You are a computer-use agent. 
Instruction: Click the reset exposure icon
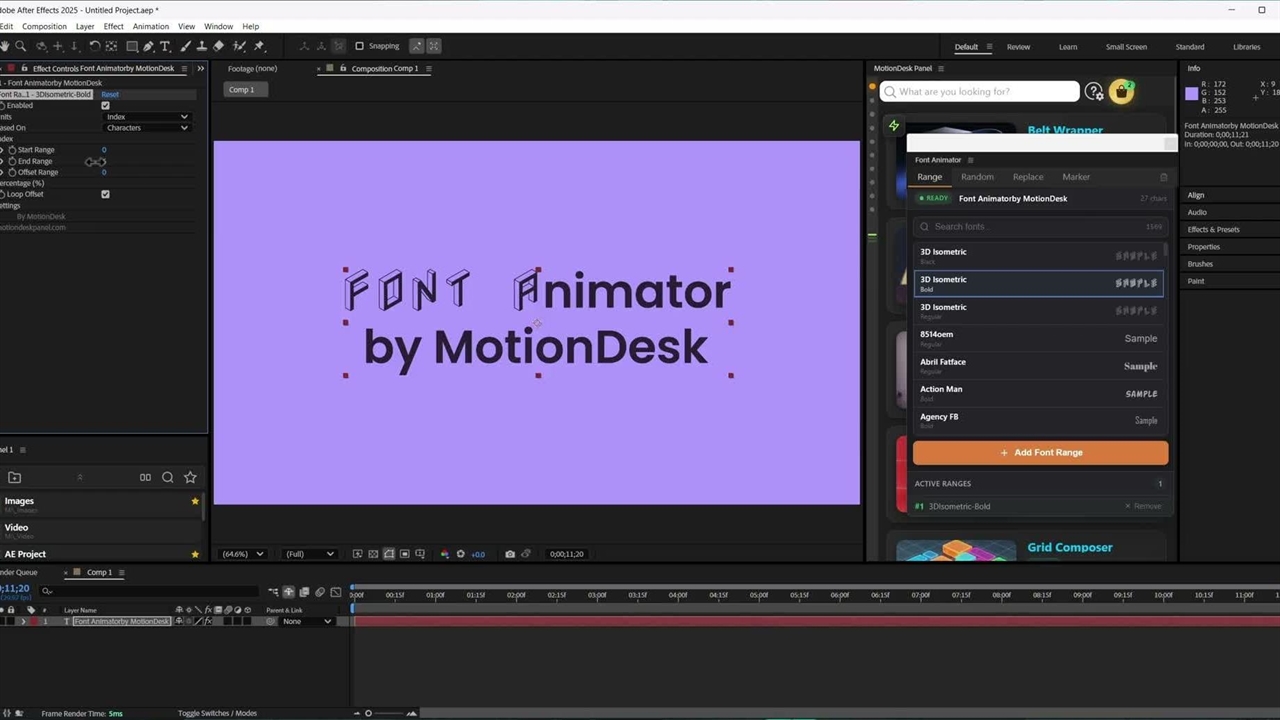tap(461, 554)
